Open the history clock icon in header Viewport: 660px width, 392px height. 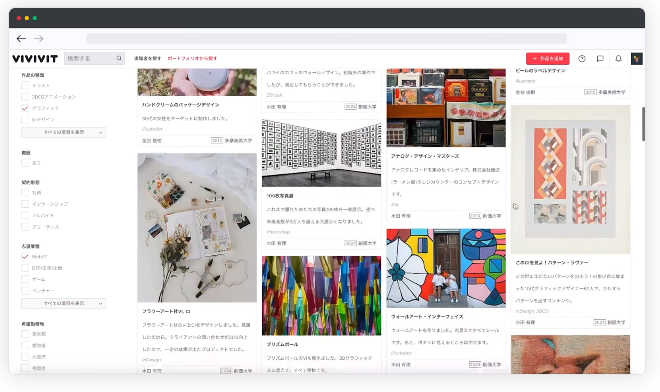tap(582, 59)
